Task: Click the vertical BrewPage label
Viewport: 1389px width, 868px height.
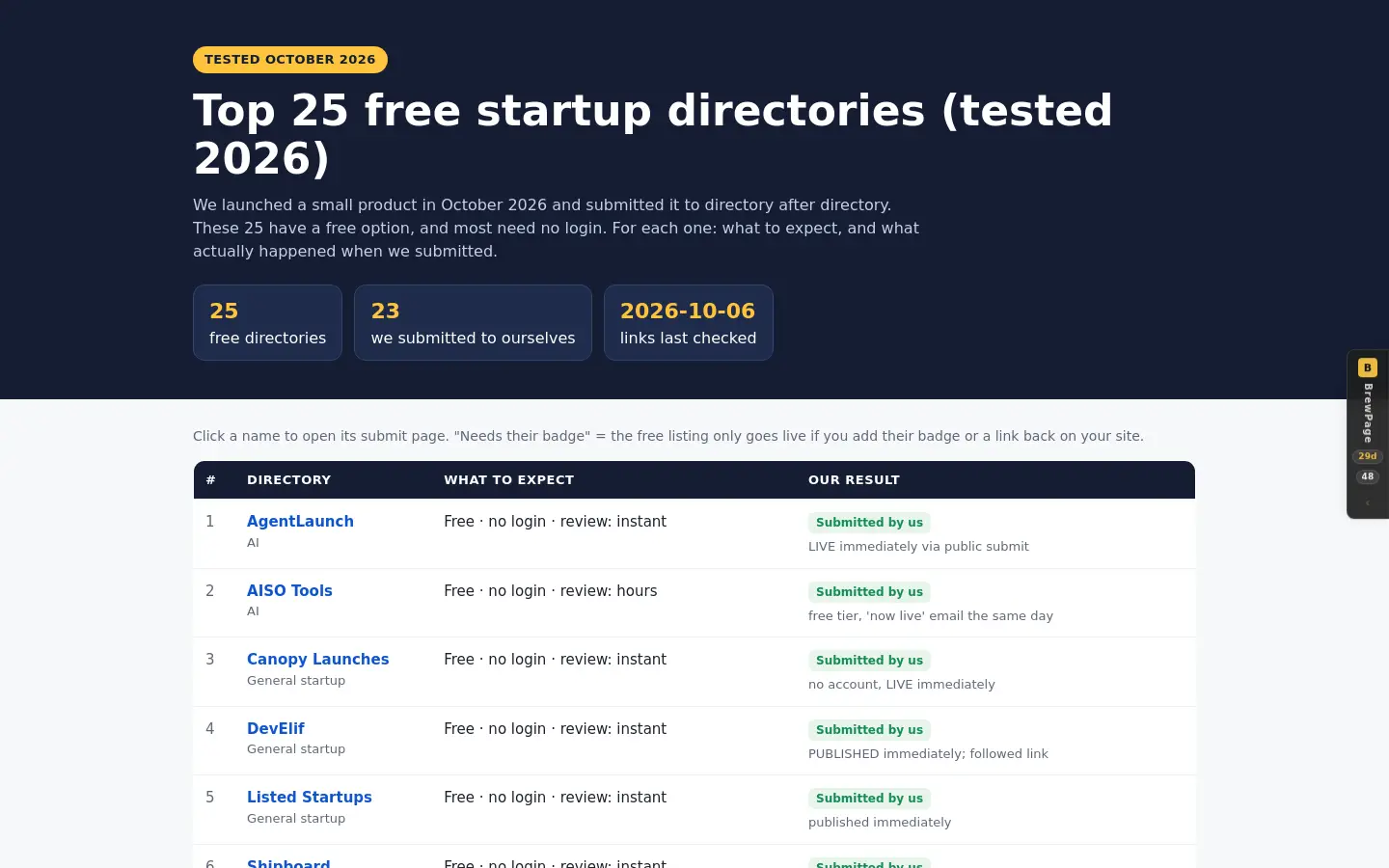Action: point(1368,413)
